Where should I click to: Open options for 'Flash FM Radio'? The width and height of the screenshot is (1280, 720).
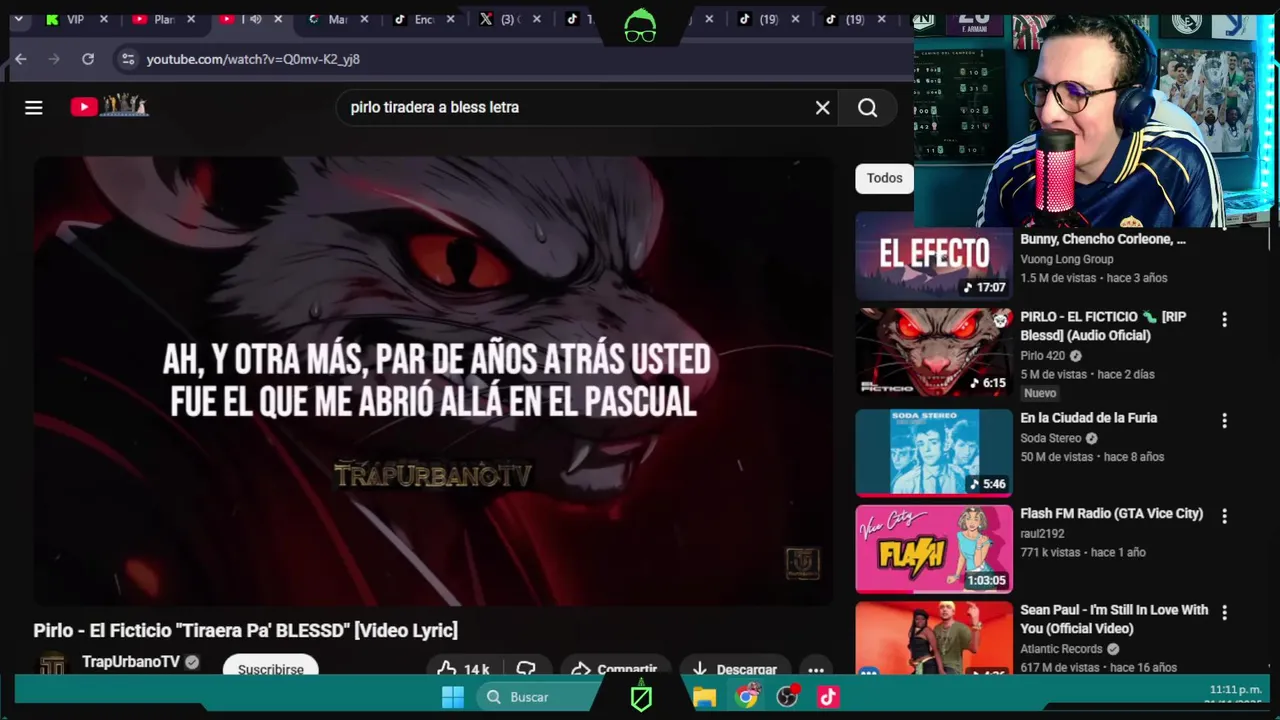(1224, 516)
